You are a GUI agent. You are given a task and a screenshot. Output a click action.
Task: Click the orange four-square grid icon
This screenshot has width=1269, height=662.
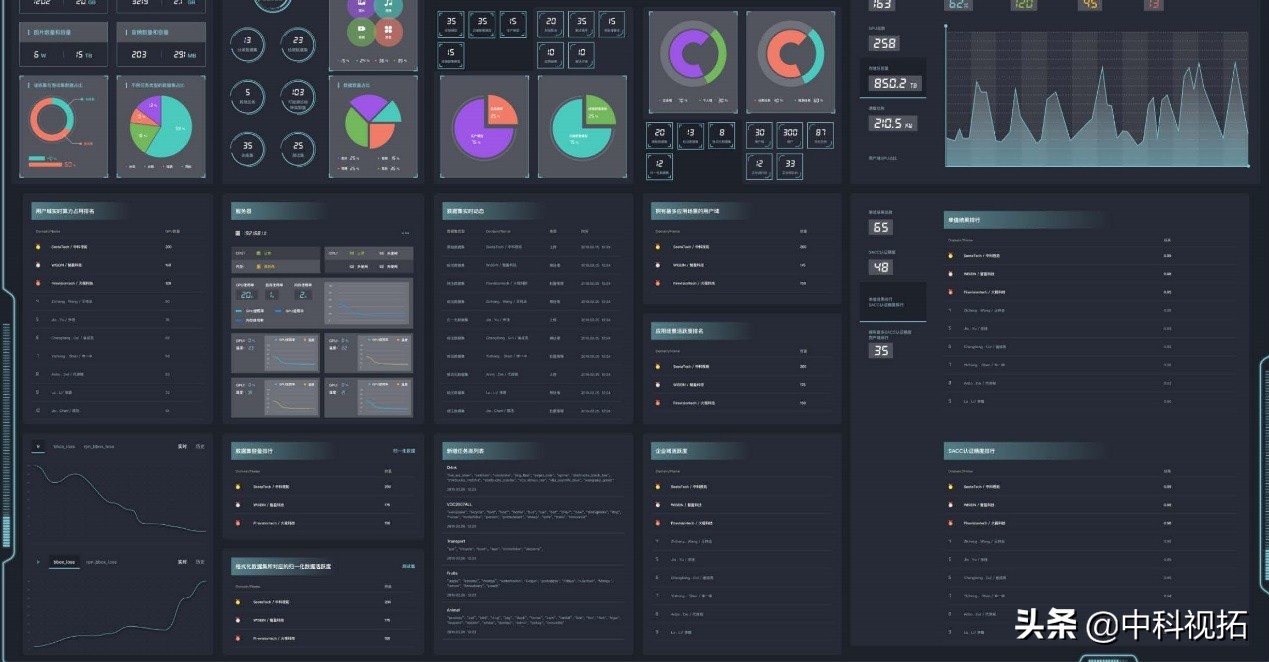click(x=389, y=31)
